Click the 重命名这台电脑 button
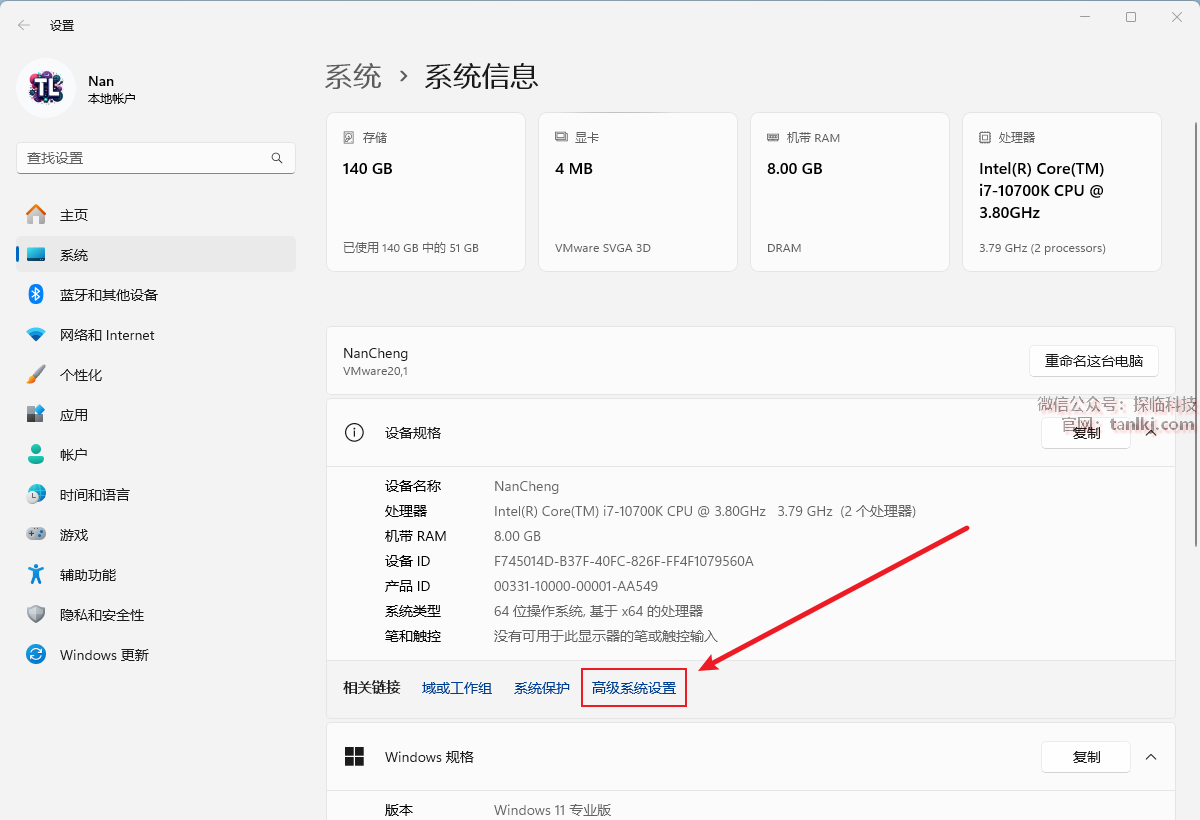This screenshot has height=820, width=1200. click(x=1093, y=361)
